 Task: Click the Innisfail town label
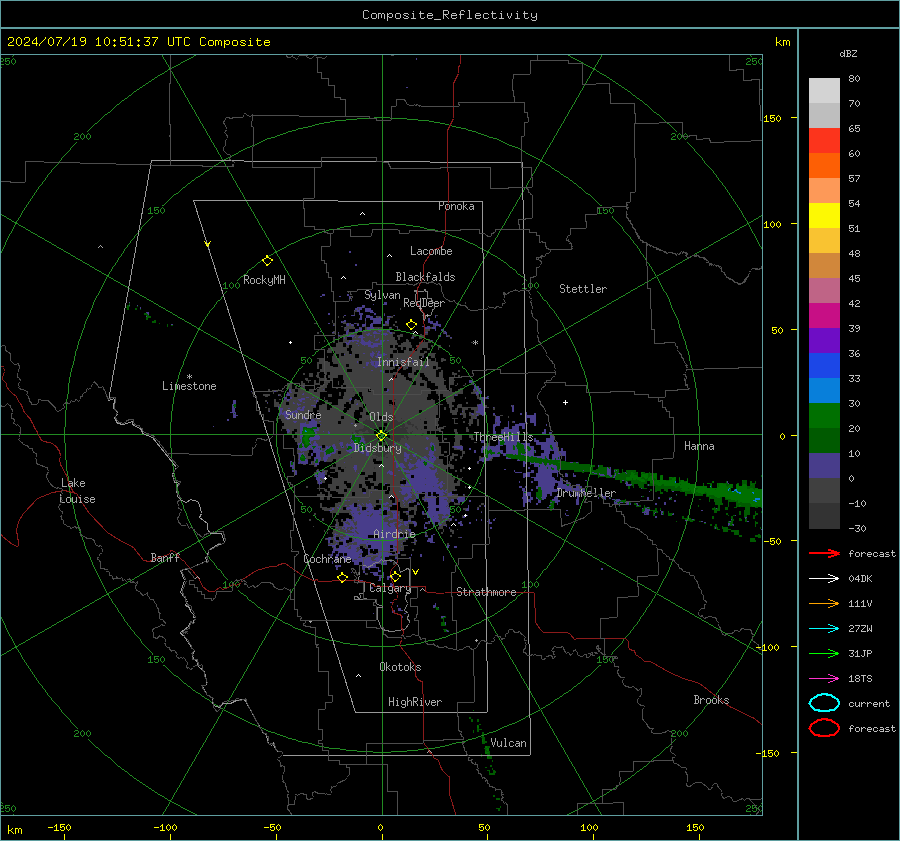[404, 362]
